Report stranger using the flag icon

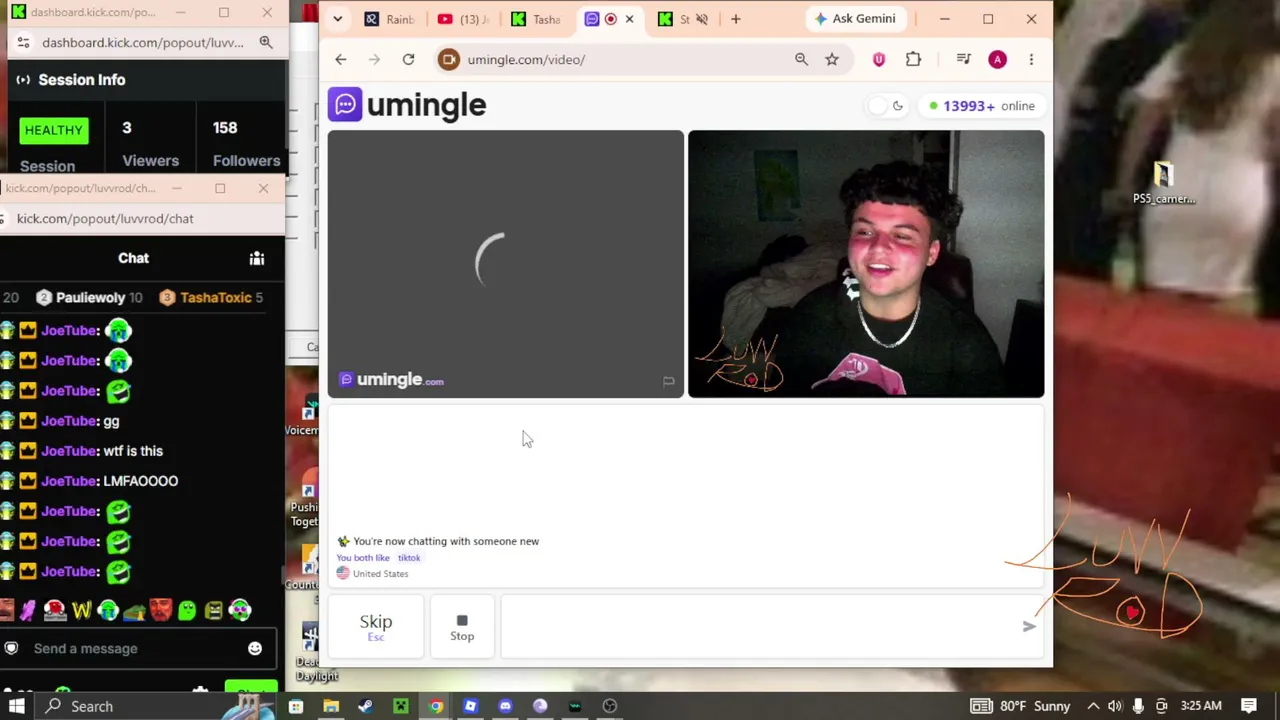[x=668, y=381]
